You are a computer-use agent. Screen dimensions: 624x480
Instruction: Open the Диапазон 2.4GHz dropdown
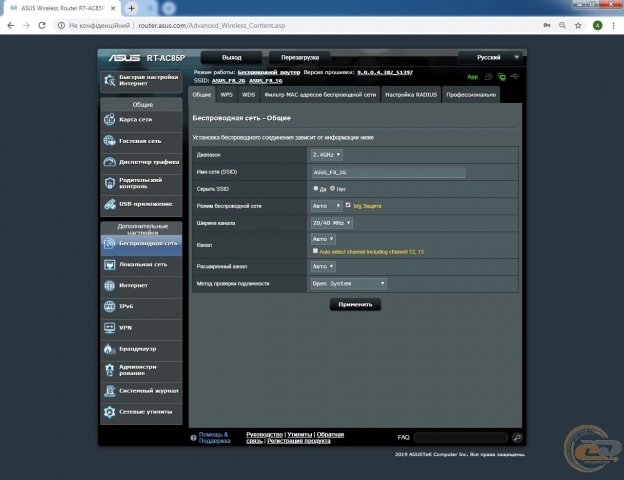pyautogui.click(x=326, y=155)
